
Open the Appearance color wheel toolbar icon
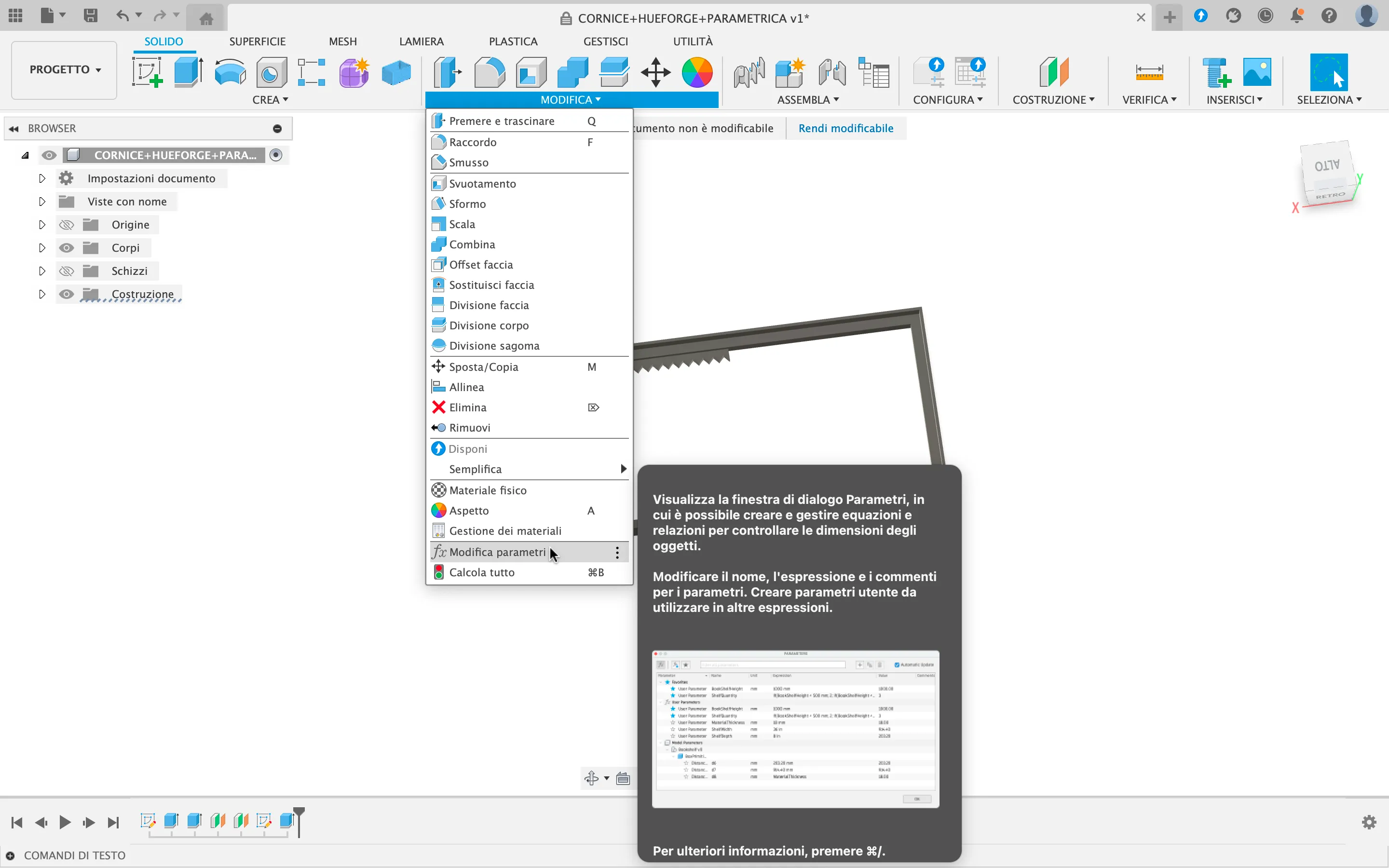pos(697,73)
